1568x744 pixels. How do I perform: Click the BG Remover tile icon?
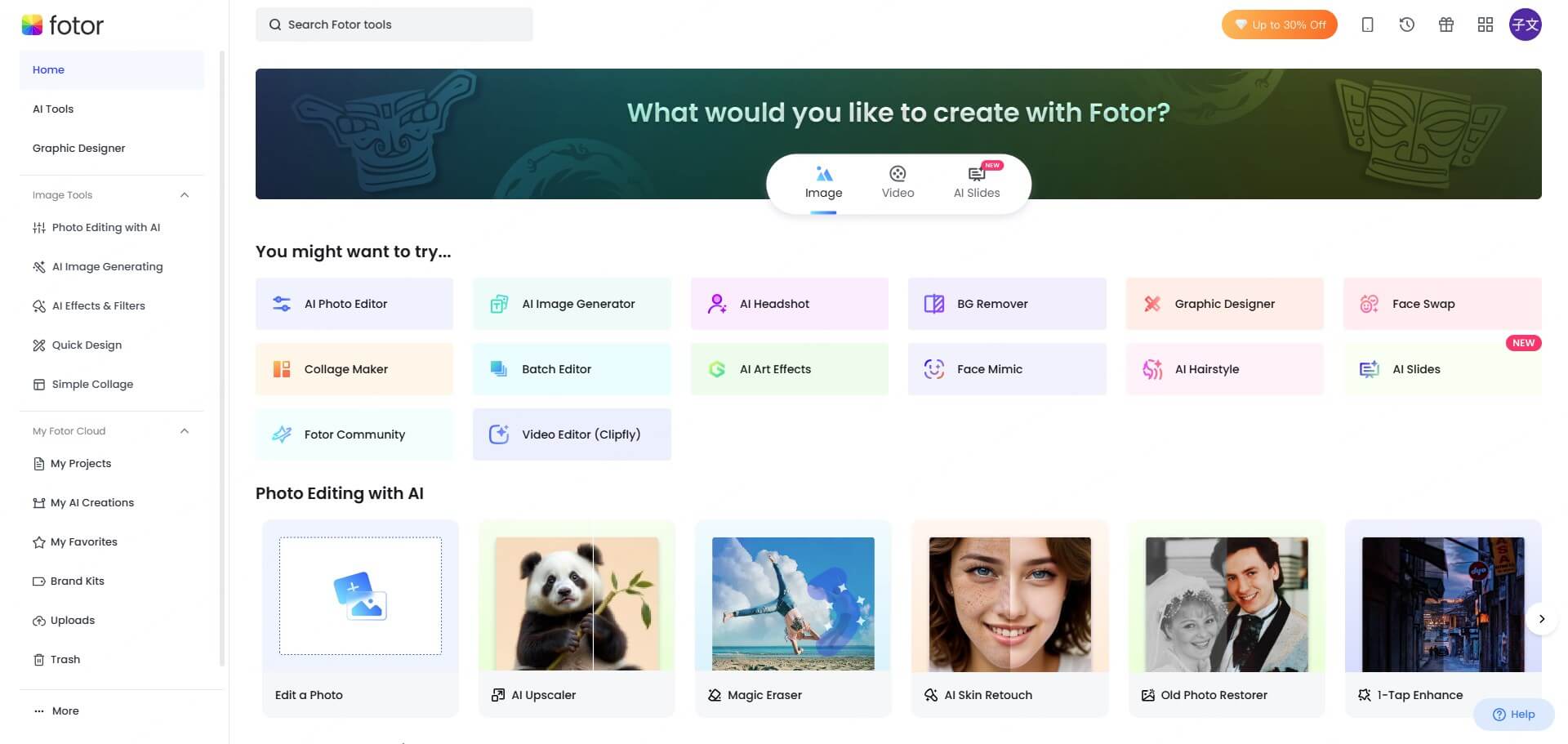point(934,304)
